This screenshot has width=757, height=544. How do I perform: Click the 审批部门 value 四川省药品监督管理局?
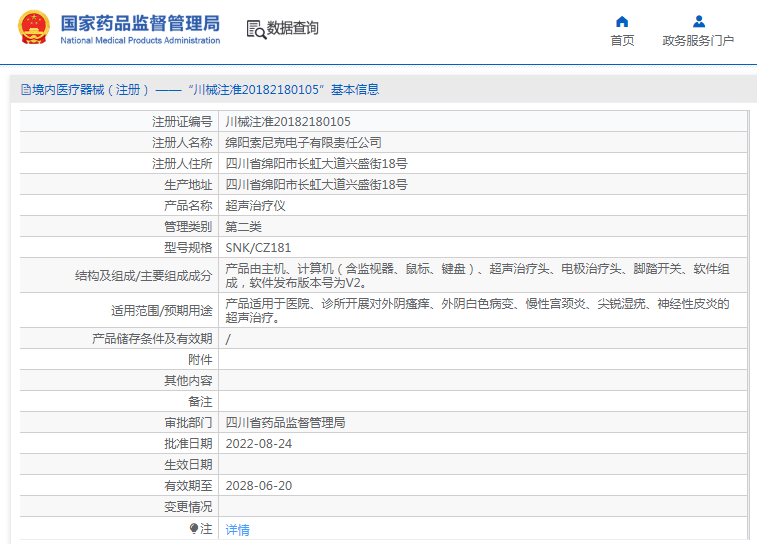click(x=285, y=422)
